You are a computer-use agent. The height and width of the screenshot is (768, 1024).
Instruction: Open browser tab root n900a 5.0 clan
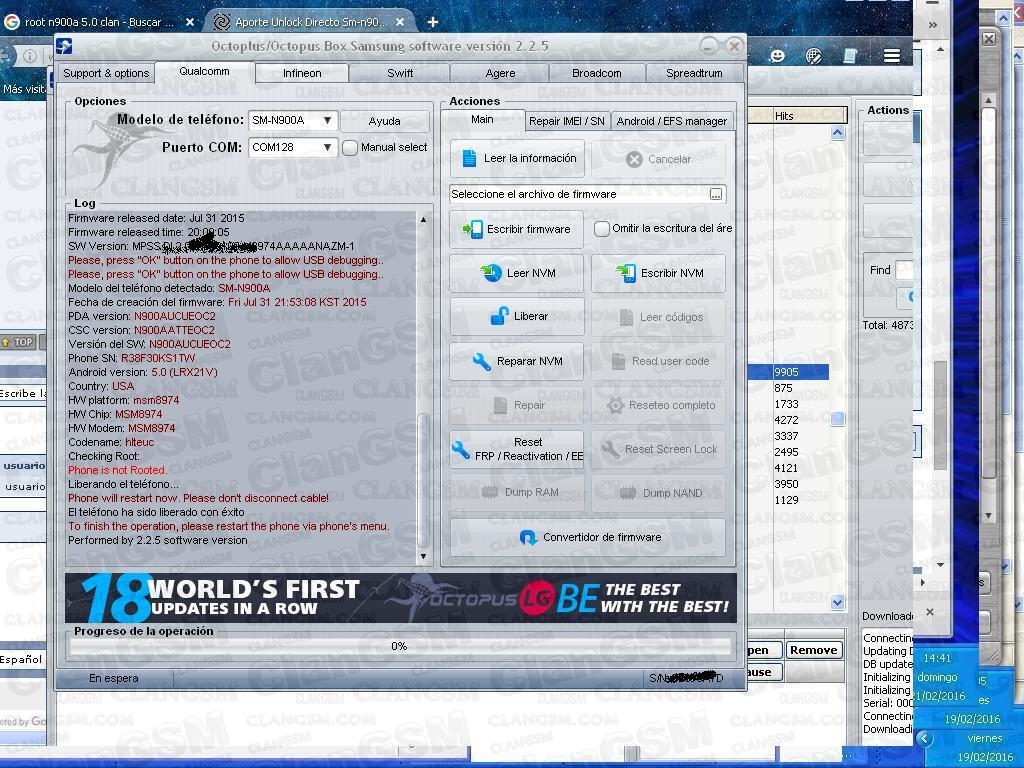(99, 22)
